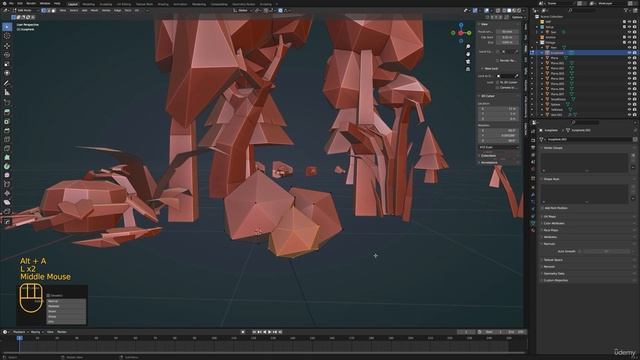Adjust the Auto Smooth angle slider

tap(607, 251)
